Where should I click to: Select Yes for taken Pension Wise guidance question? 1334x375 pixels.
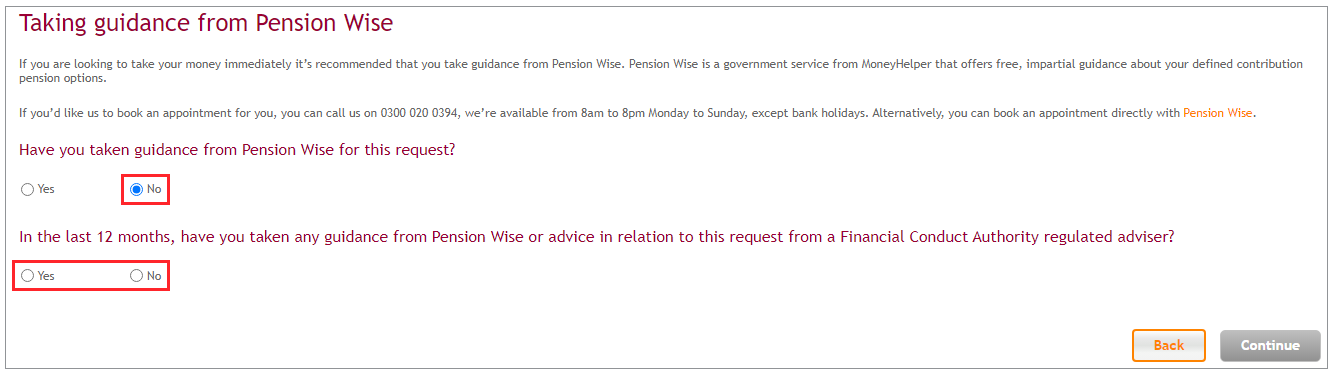pos(28,189)
